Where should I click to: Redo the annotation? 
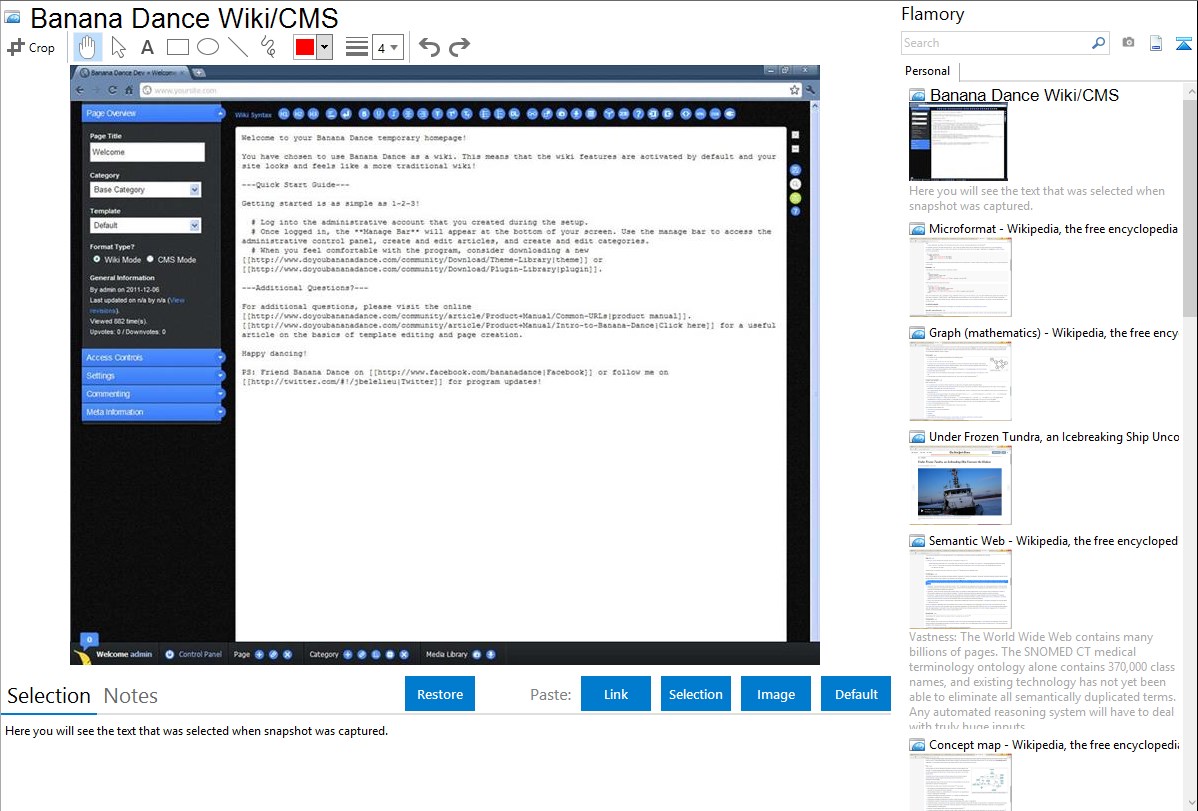[459, 47]
